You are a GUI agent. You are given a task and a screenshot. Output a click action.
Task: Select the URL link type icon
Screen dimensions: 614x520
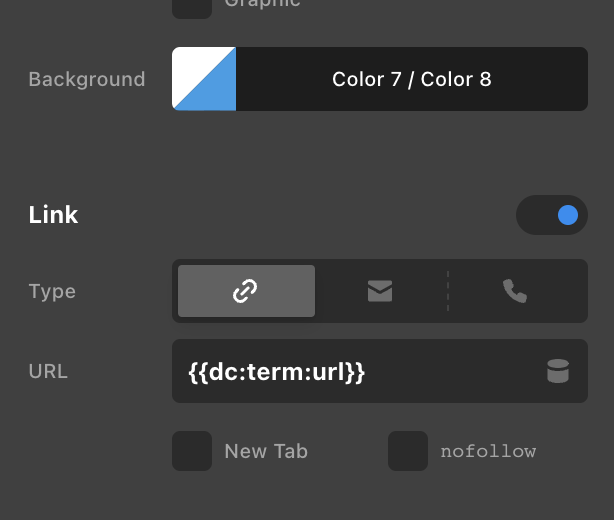coord(246,291)
